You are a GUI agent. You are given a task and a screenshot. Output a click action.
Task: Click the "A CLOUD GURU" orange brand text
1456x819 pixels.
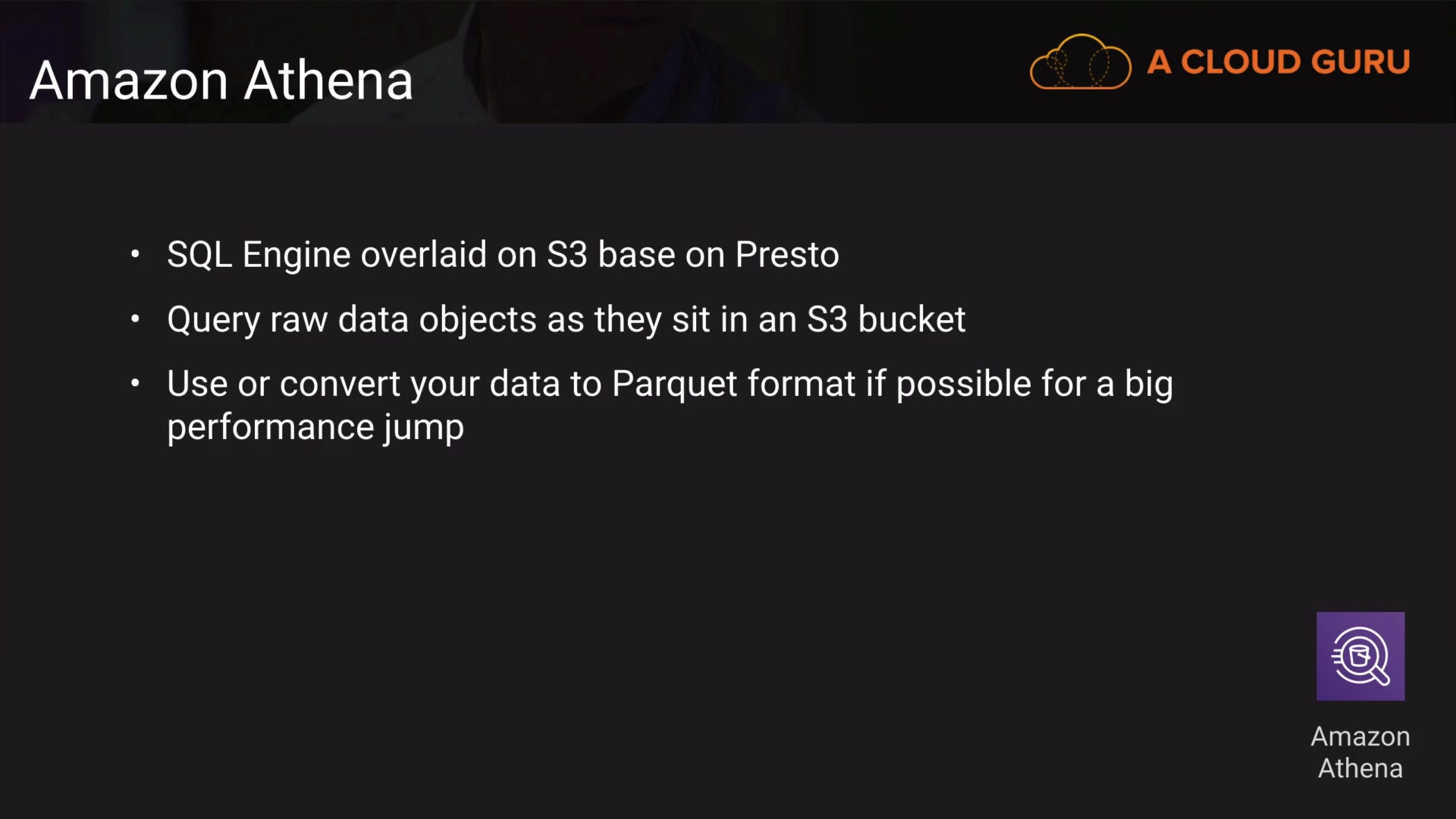coord(1278,62)
